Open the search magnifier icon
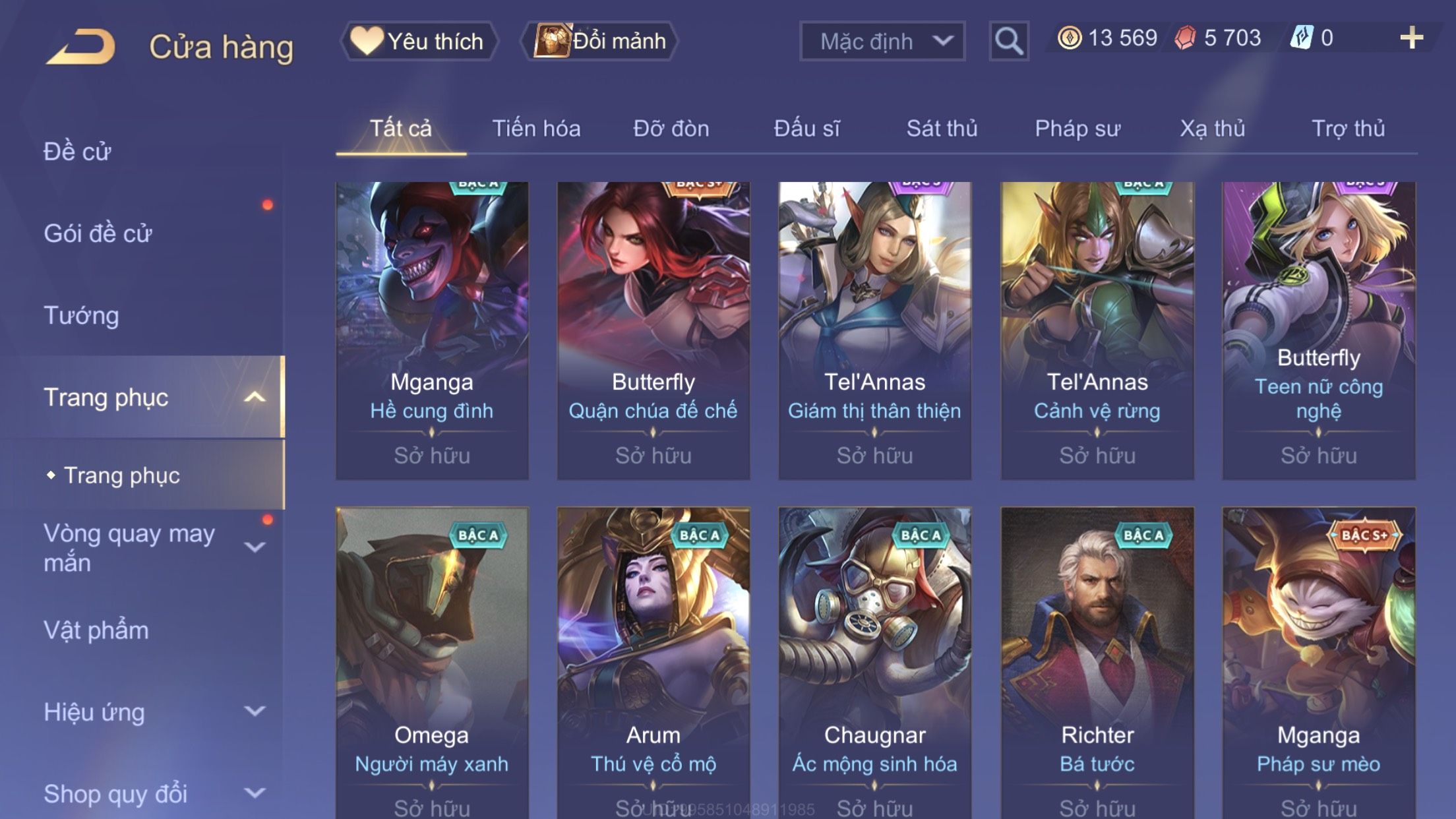 [x=1008, y=41]
